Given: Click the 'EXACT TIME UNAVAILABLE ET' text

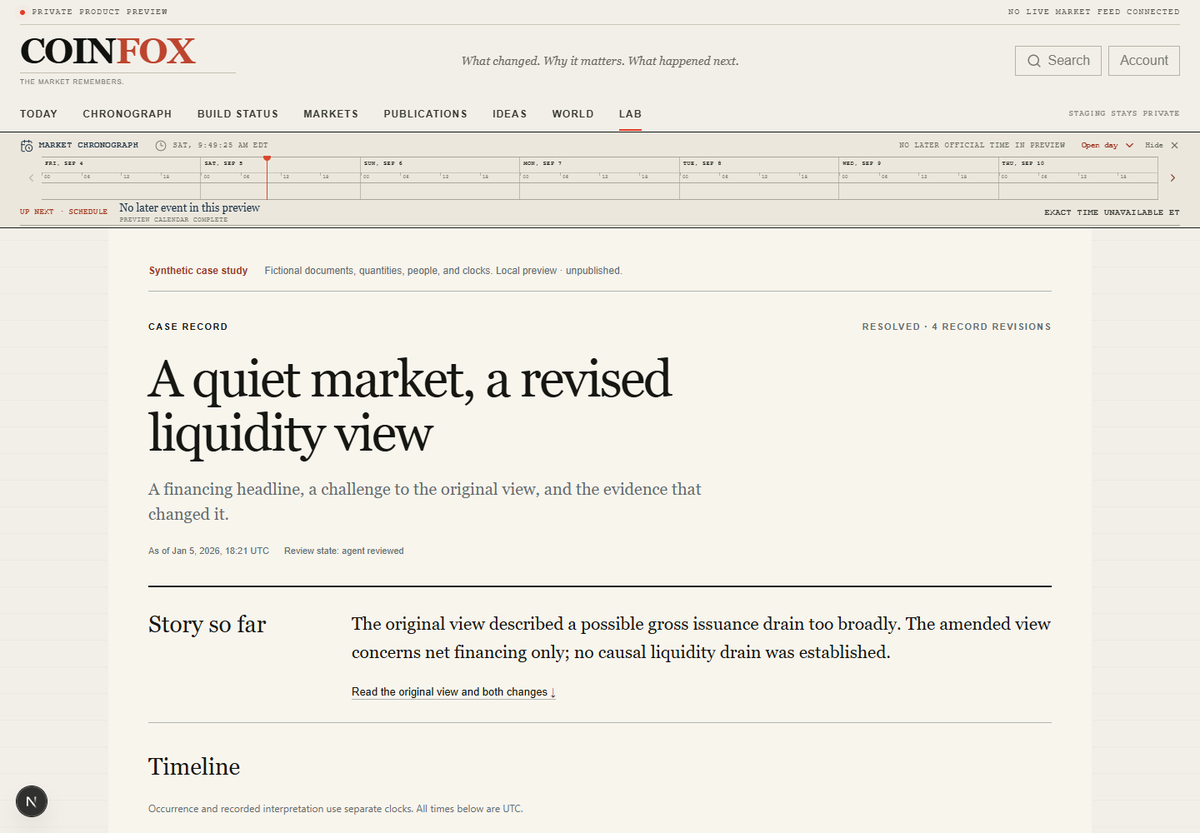Looking at the screenshot, I should coord(1112,212).
